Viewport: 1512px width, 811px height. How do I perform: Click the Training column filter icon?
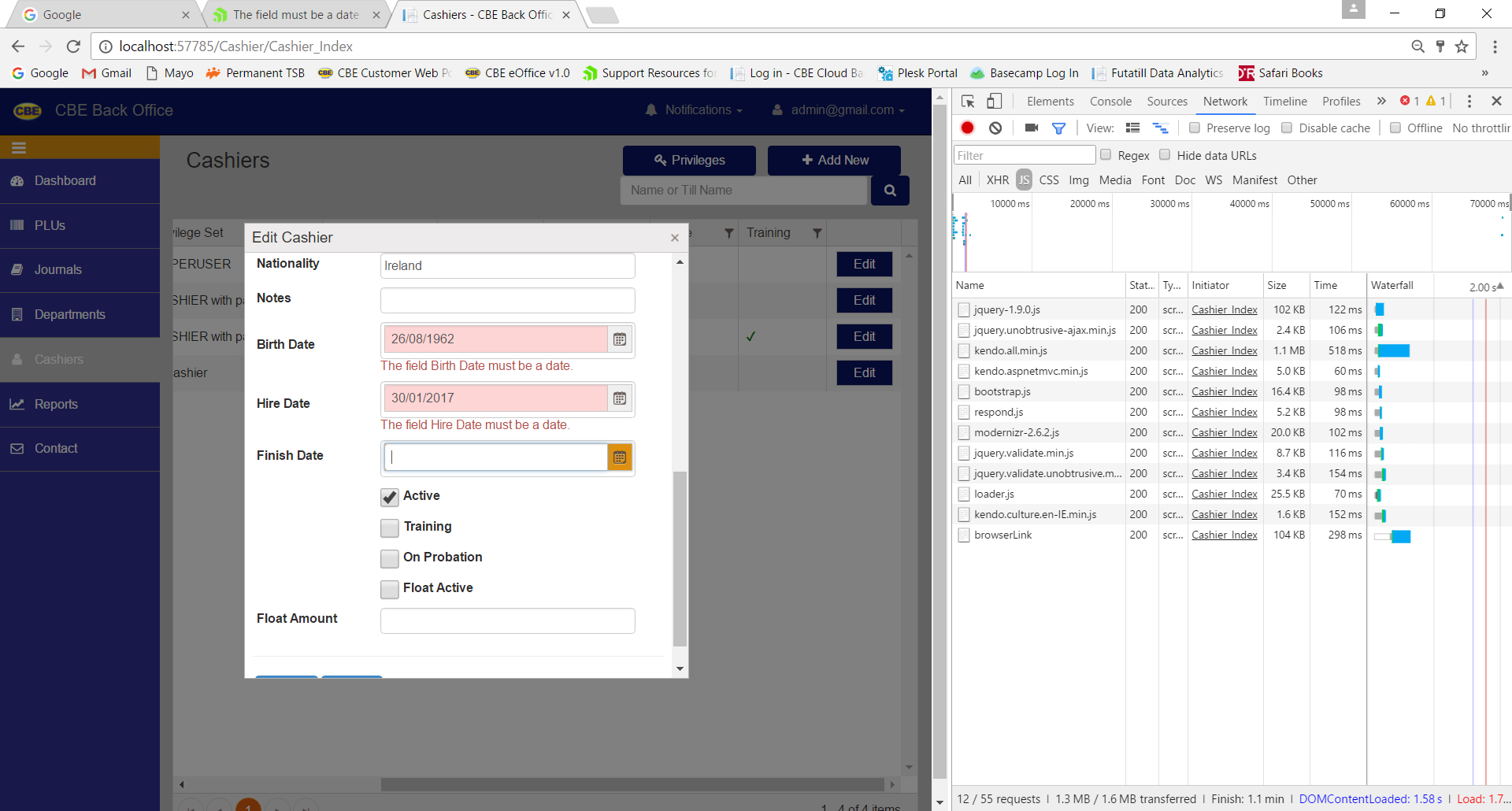coord(817,233)
